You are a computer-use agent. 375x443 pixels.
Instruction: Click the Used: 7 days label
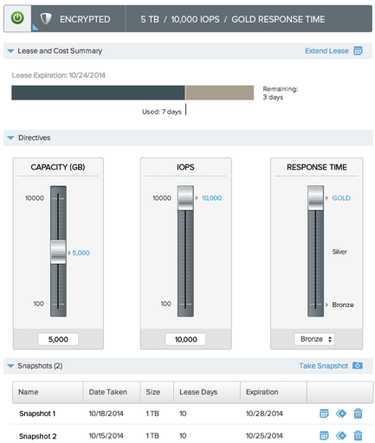[x=162, y=112]
